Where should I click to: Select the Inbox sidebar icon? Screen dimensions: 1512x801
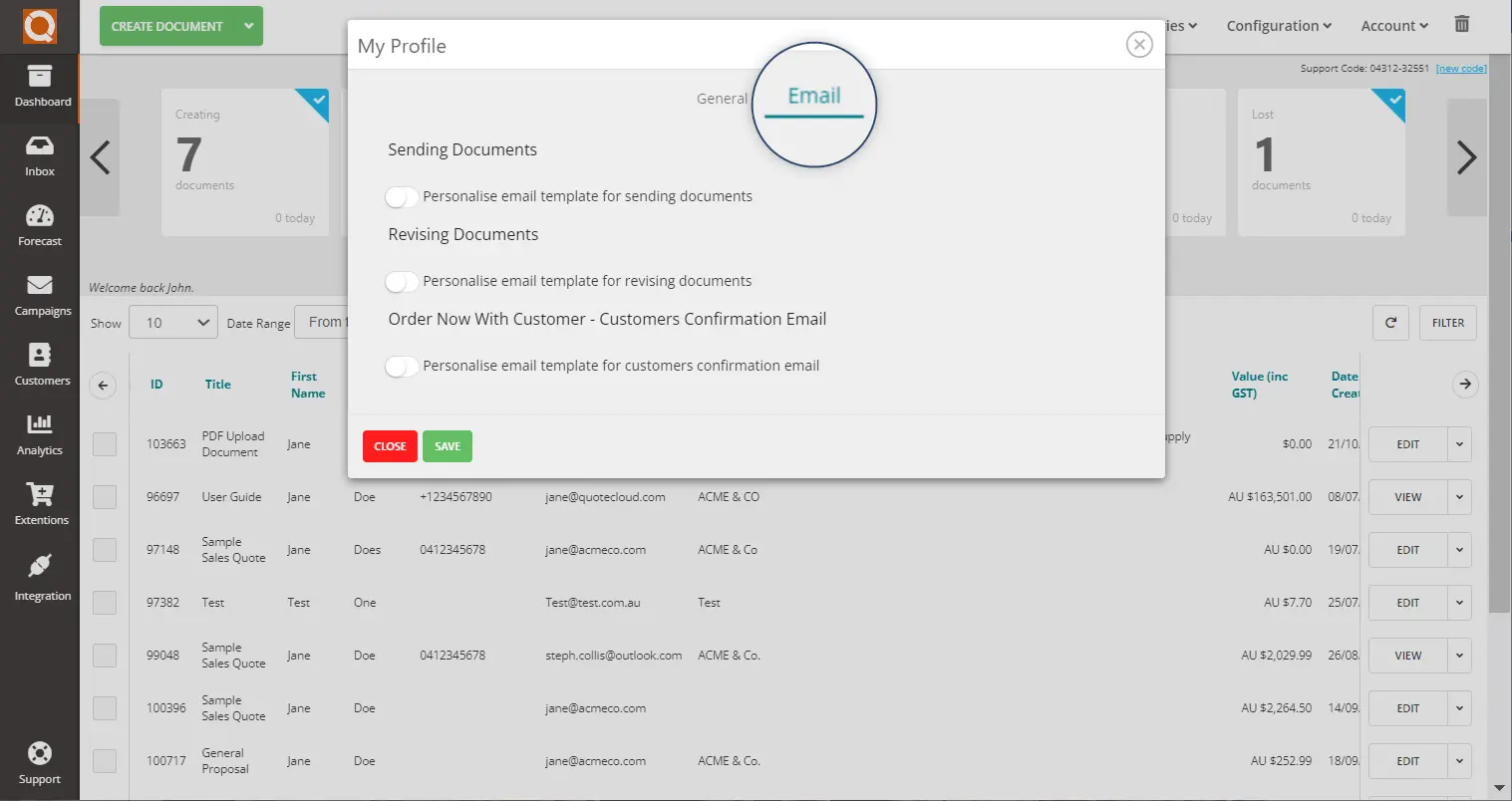(40, 156)
